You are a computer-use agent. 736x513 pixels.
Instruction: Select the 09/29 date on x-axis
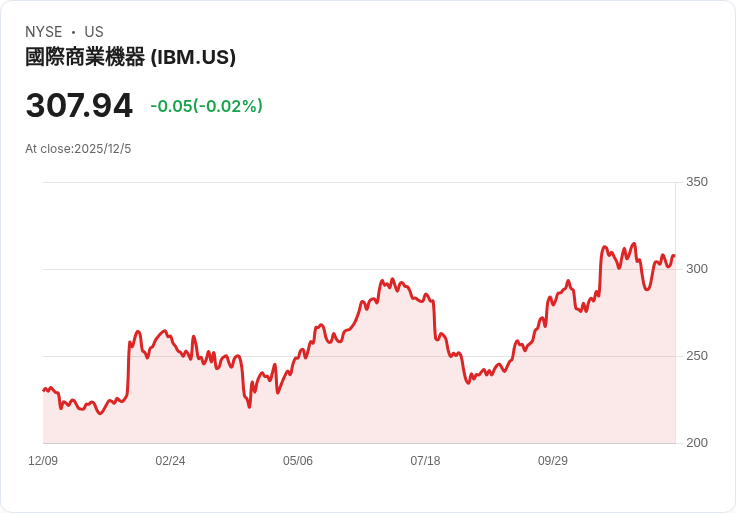pyautogui.click(x=553, y=461)
